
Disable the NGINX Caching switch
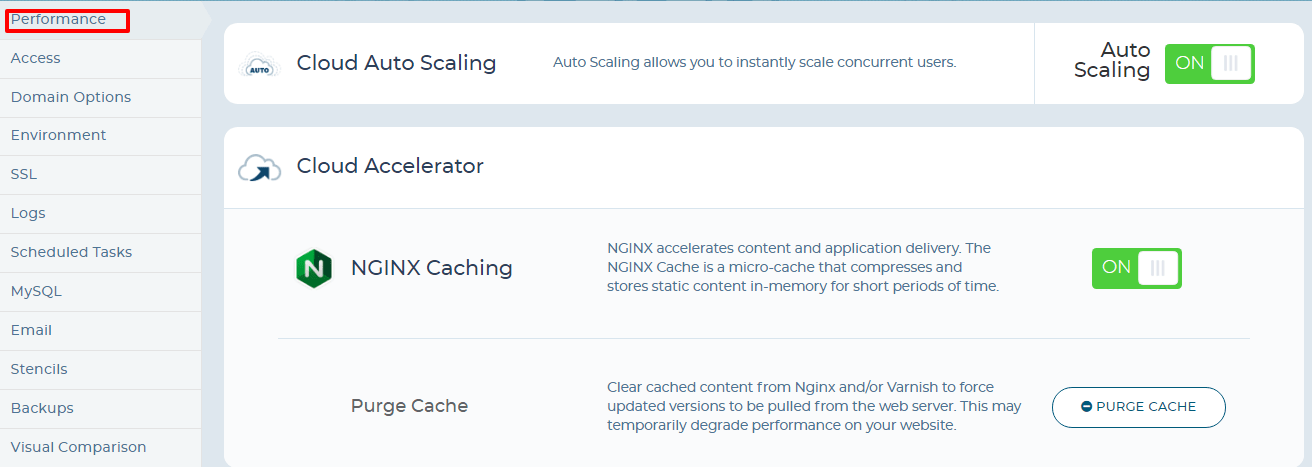tap(1136, 268)
